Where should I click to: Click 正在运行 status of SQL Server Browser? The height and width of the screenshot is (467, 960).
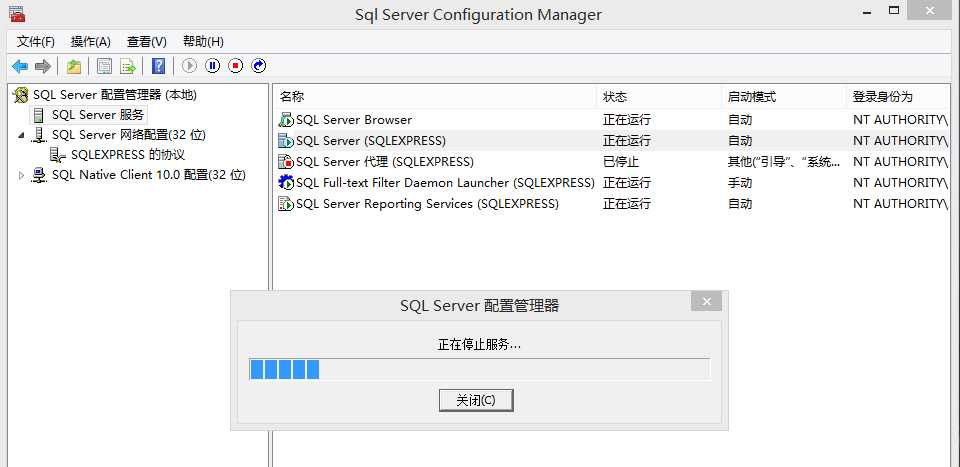pyautogui.click(x=626, y=120)
